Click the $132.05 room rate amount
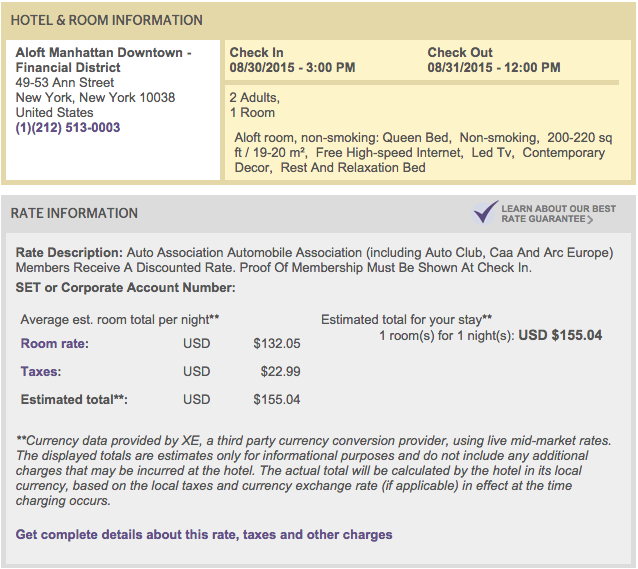The height and width of the screenshot is (569, 638). click(x=277, y=344)
